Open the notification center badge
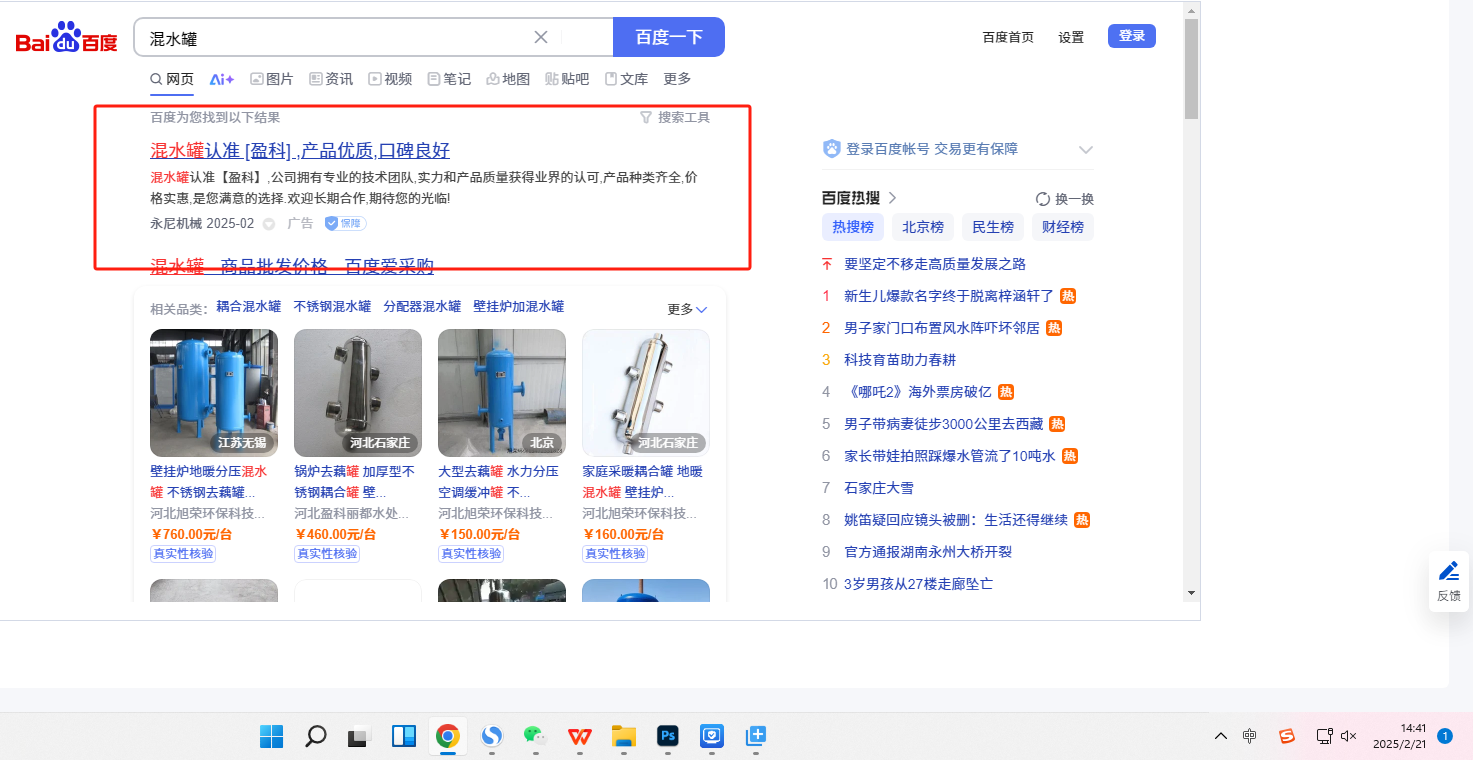 click(1445, 736)
